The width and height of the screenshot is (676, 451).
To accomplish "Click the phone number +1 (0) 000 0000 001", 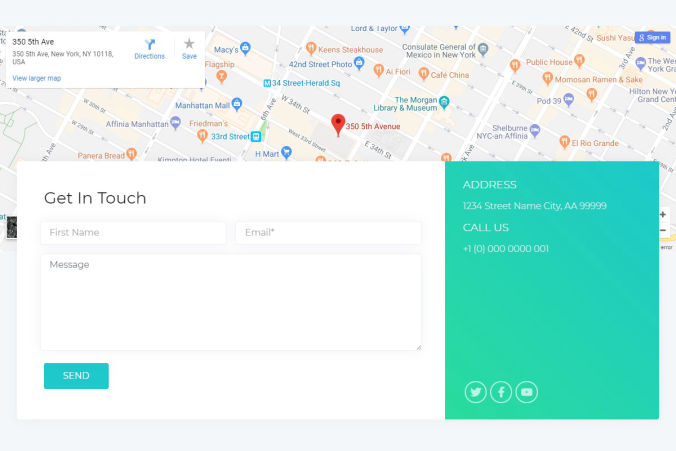I will click(x=505, y=249).
